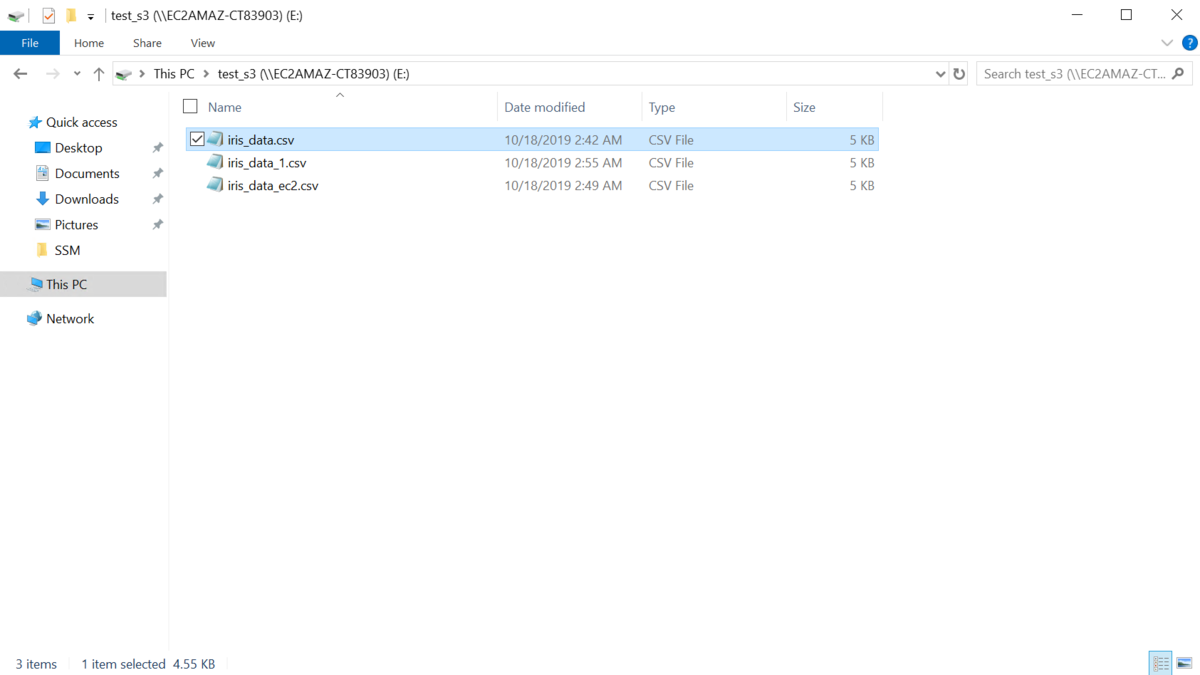Switch to Details view in status bar

(x=1161, y=663)
